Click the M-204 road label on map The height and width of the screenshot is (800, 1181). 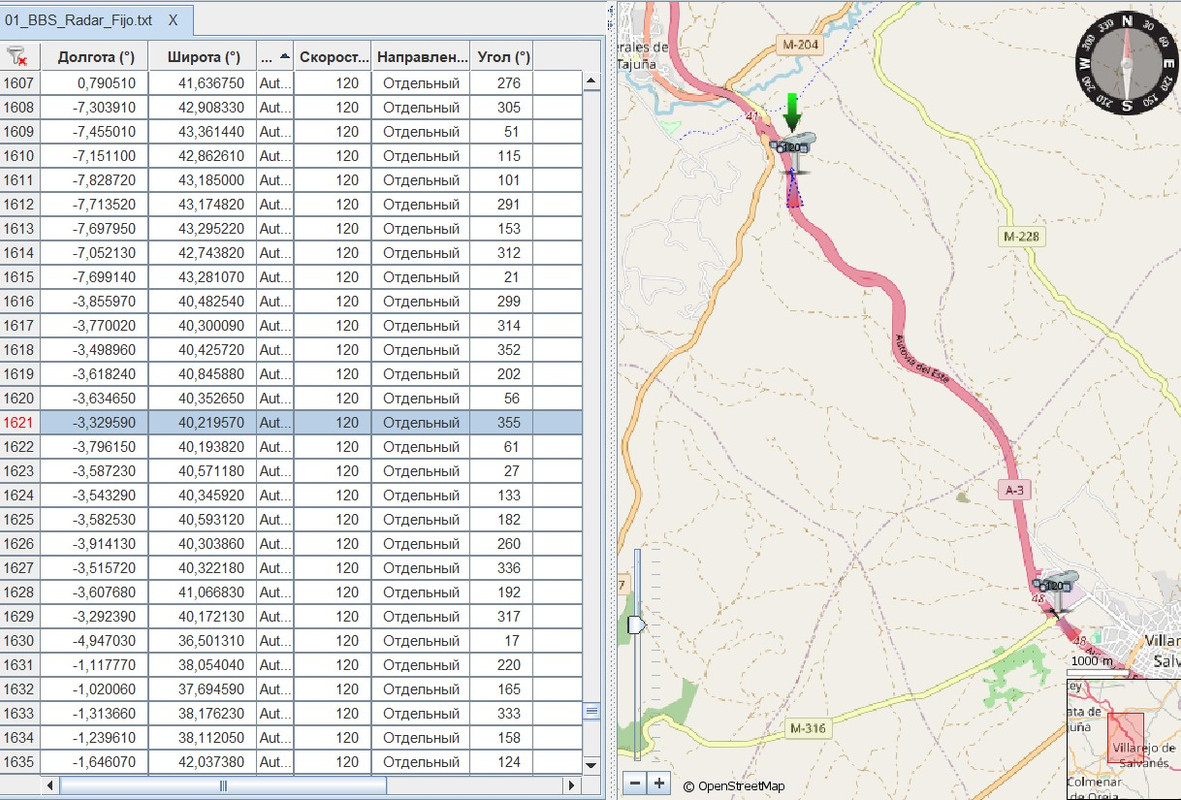coord(800,45)
